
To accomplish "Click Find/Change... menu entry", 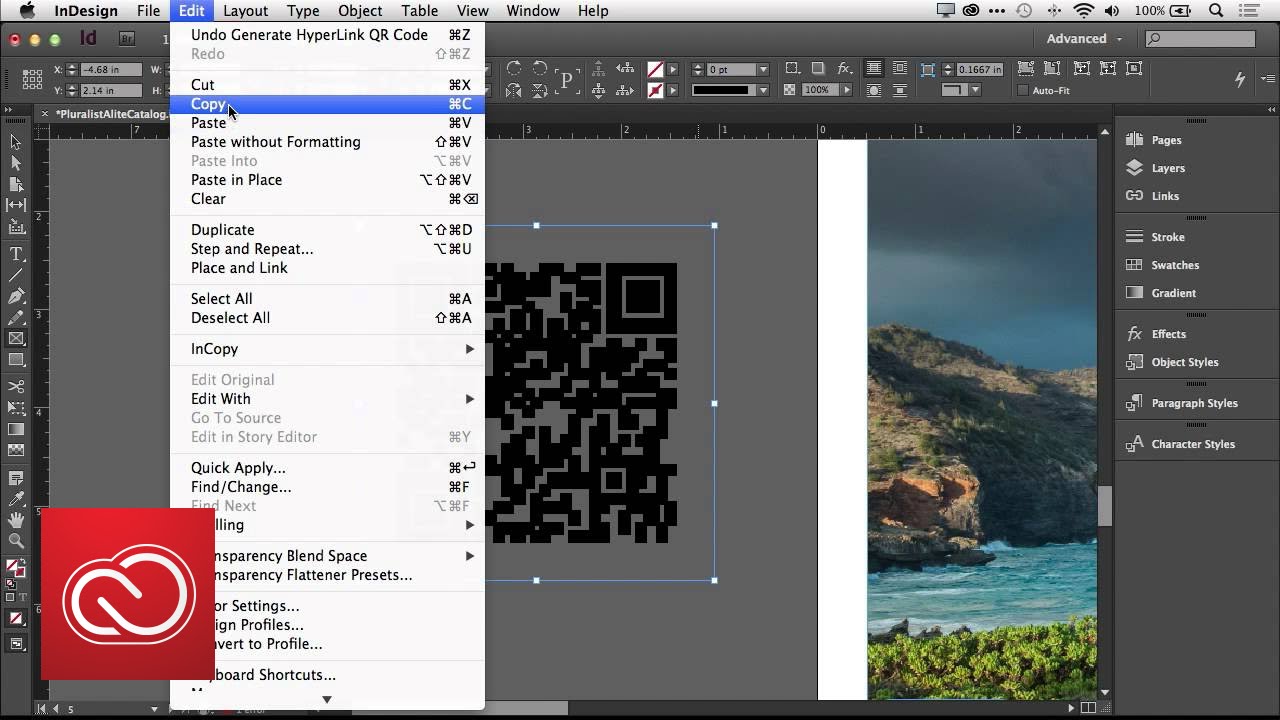I will click(241, 487).
